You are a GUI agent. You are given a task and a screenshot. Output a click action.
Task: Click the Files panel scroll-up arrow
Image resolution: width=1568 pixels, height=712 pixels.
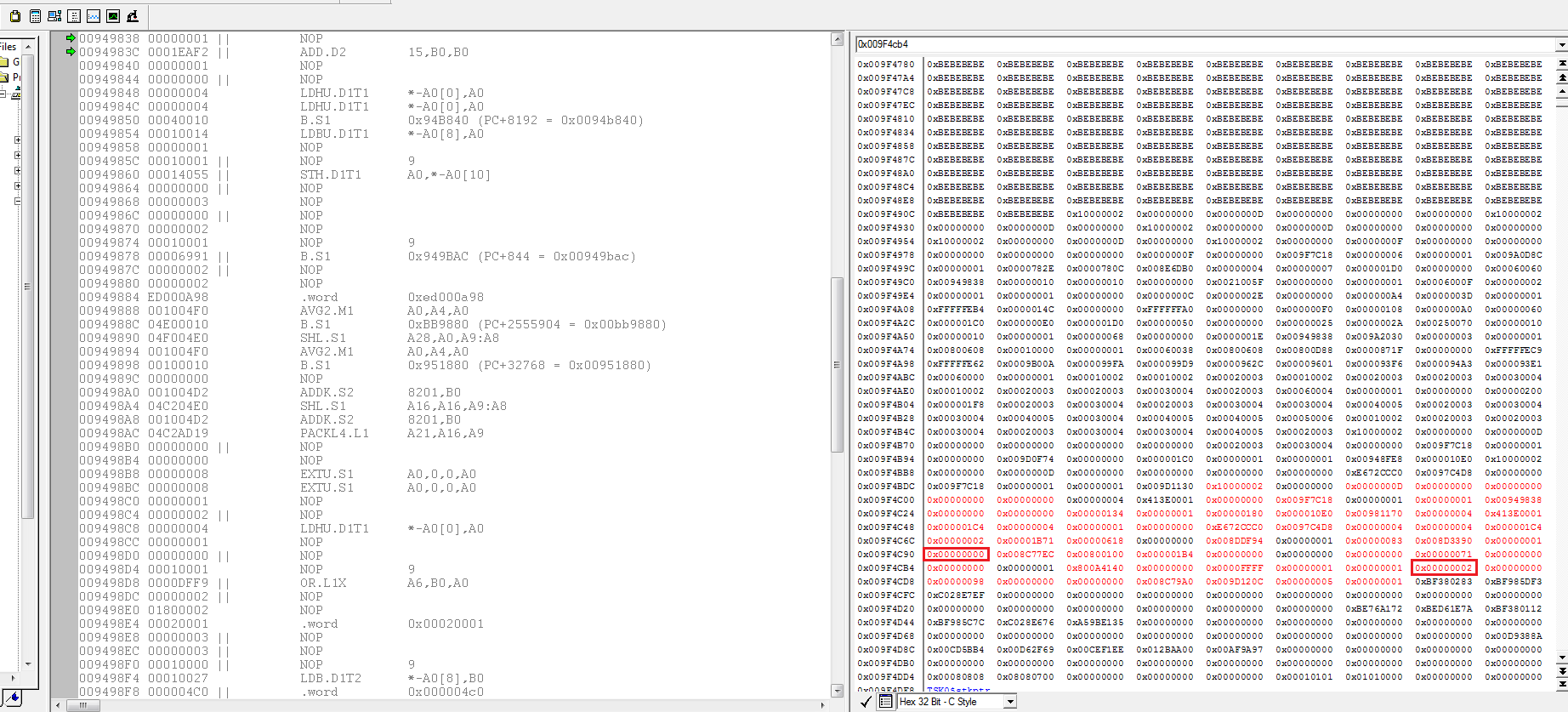28,46
